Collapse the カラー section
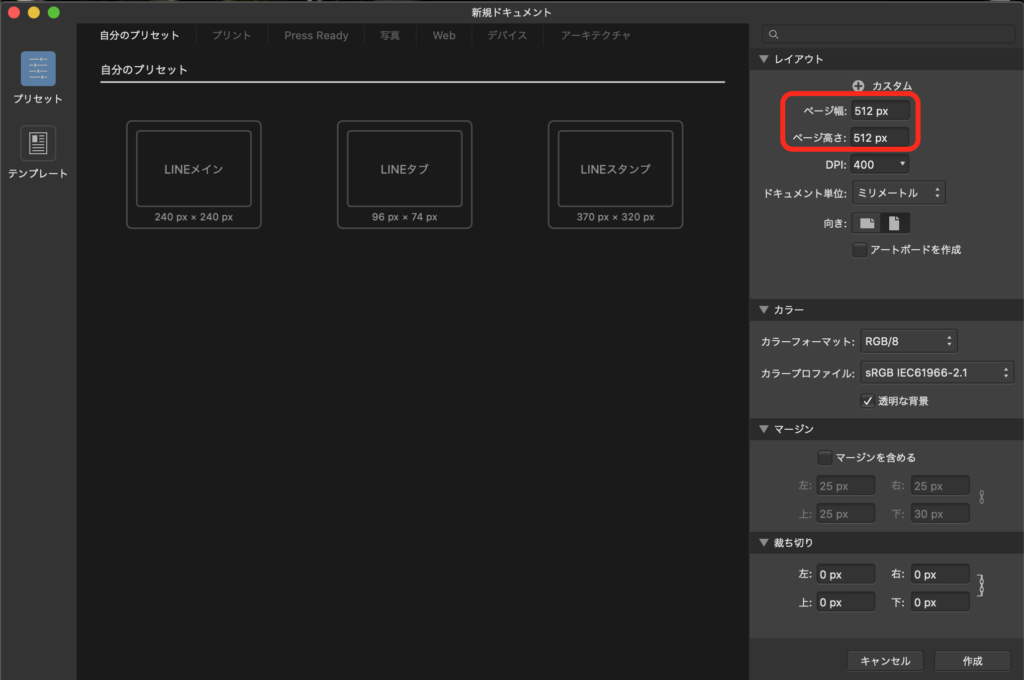Screen dimensions: 1024x680 [764, 310]
